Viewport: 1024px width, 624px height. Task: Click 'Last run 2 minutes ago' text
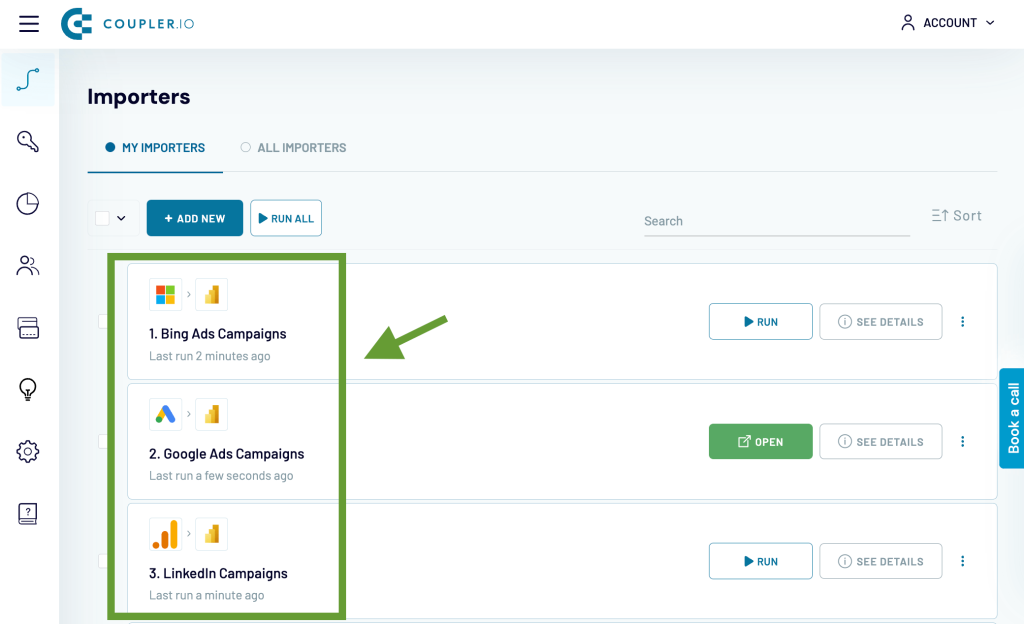pyautogui.click(x=210, y=356)
